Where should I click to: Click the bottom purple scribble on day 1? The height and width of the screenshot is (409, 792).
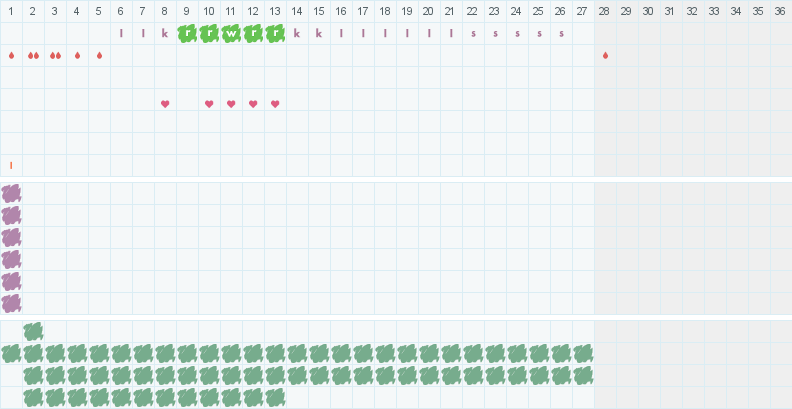point(11,303)
